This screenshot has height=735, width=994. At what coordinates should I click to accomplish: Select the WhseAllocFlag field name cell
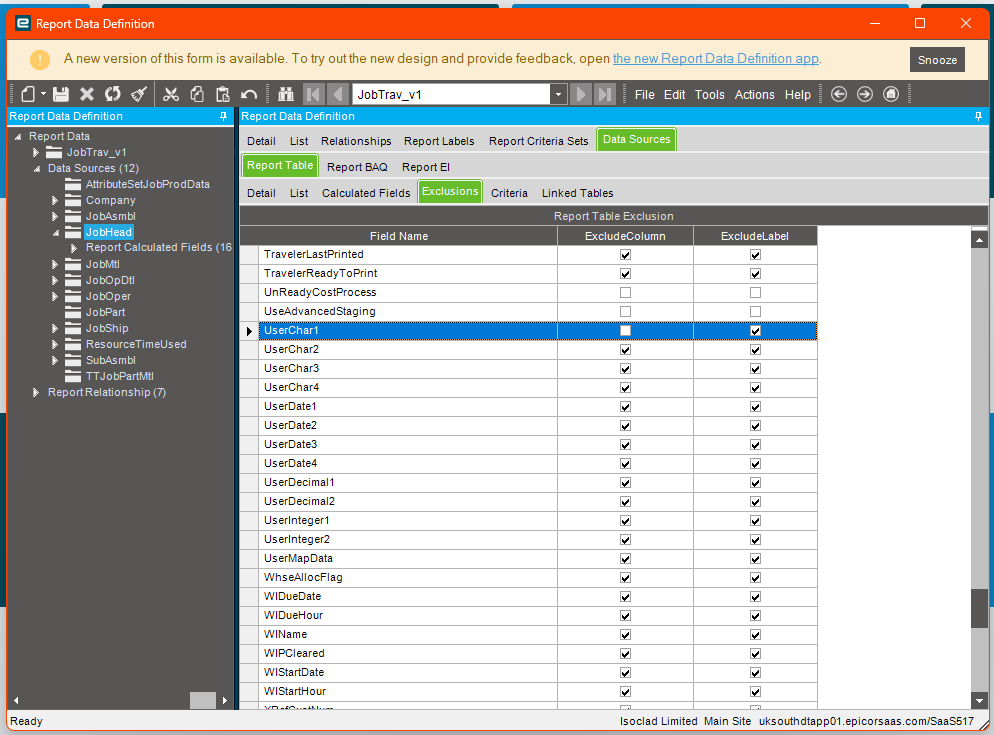408,577
